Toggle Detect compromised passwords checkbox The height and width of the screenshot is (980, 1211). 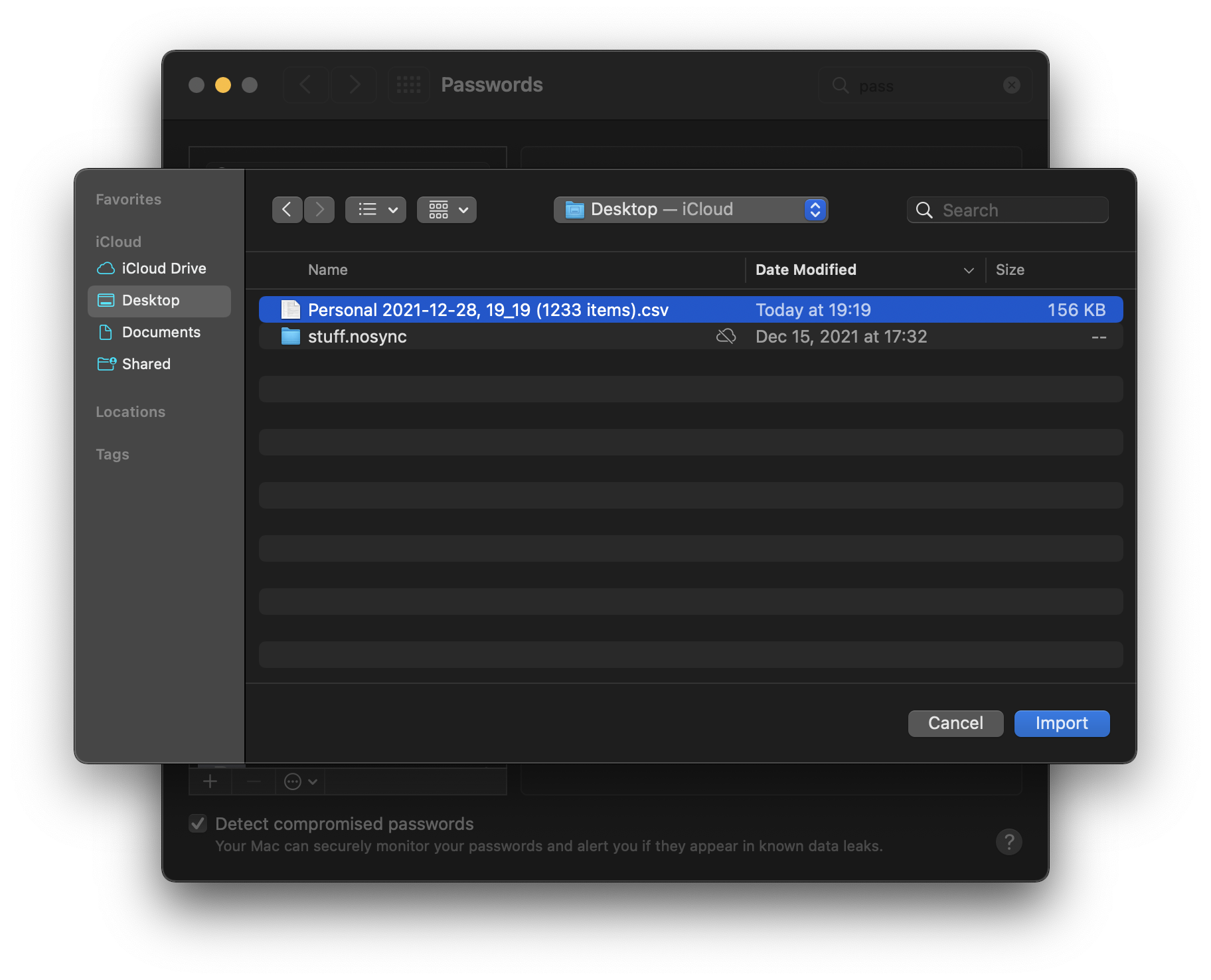(x=198, y=824)
